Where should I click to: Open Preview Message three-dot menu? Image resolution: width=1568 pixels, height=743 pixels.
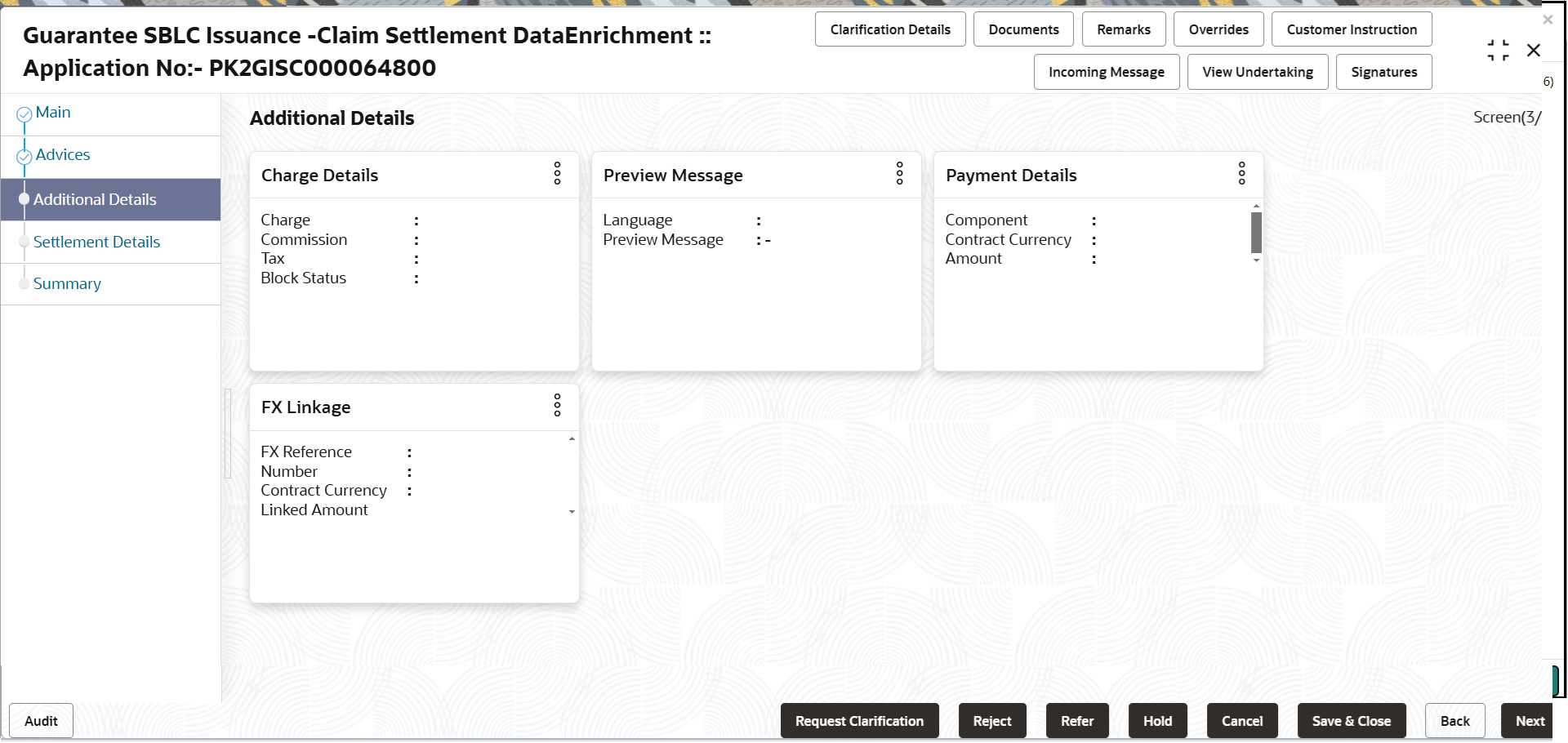(x=900, y=173)
